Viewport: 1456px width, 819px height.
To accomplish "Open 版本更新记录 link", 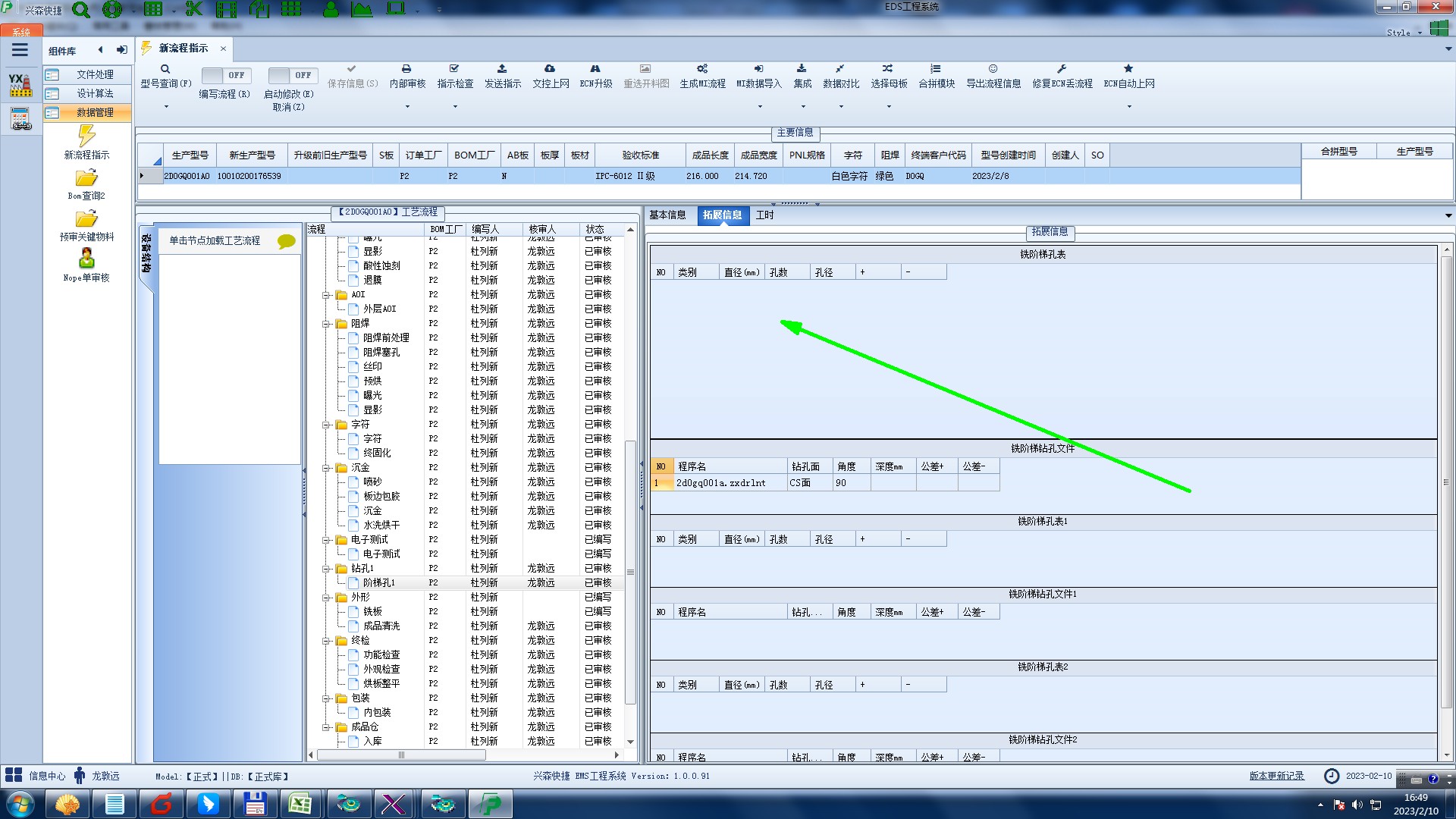I will 1276,776.
